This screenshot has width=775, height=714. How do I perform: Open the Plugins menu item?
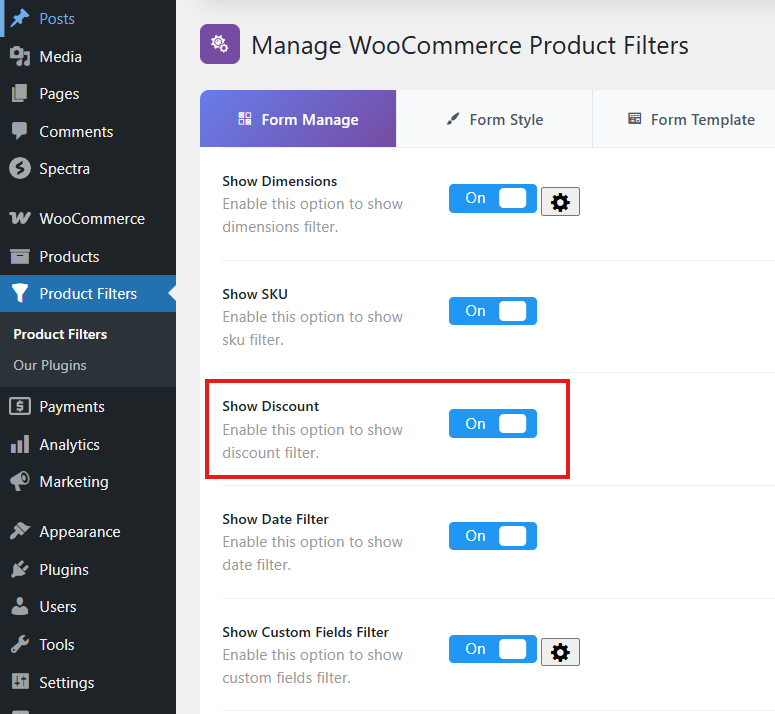click(88, 570)
